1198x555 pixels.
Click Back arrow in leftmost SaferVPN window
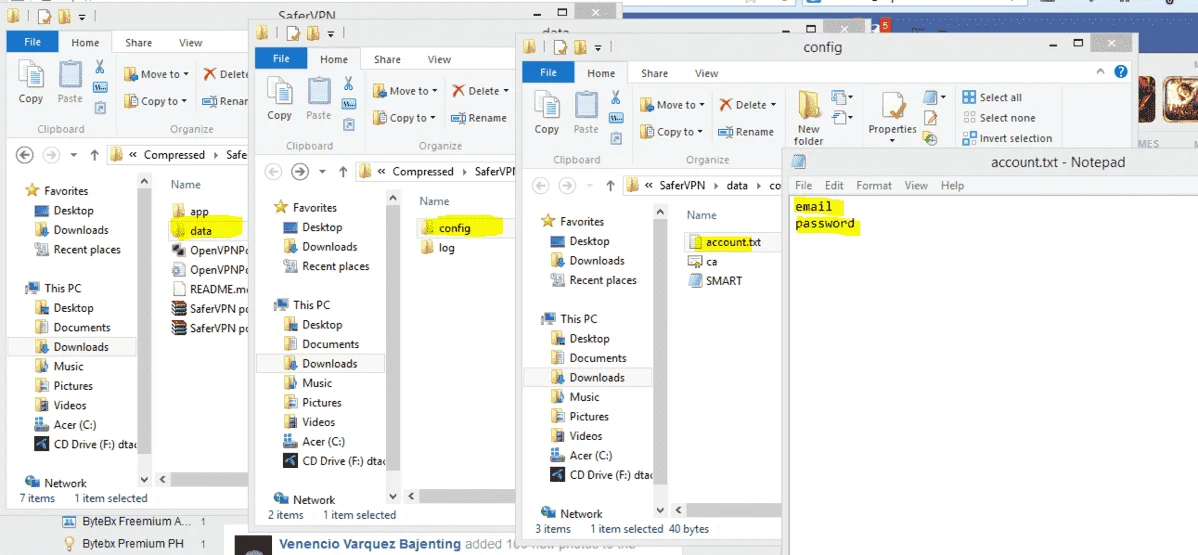pos(24,154)
